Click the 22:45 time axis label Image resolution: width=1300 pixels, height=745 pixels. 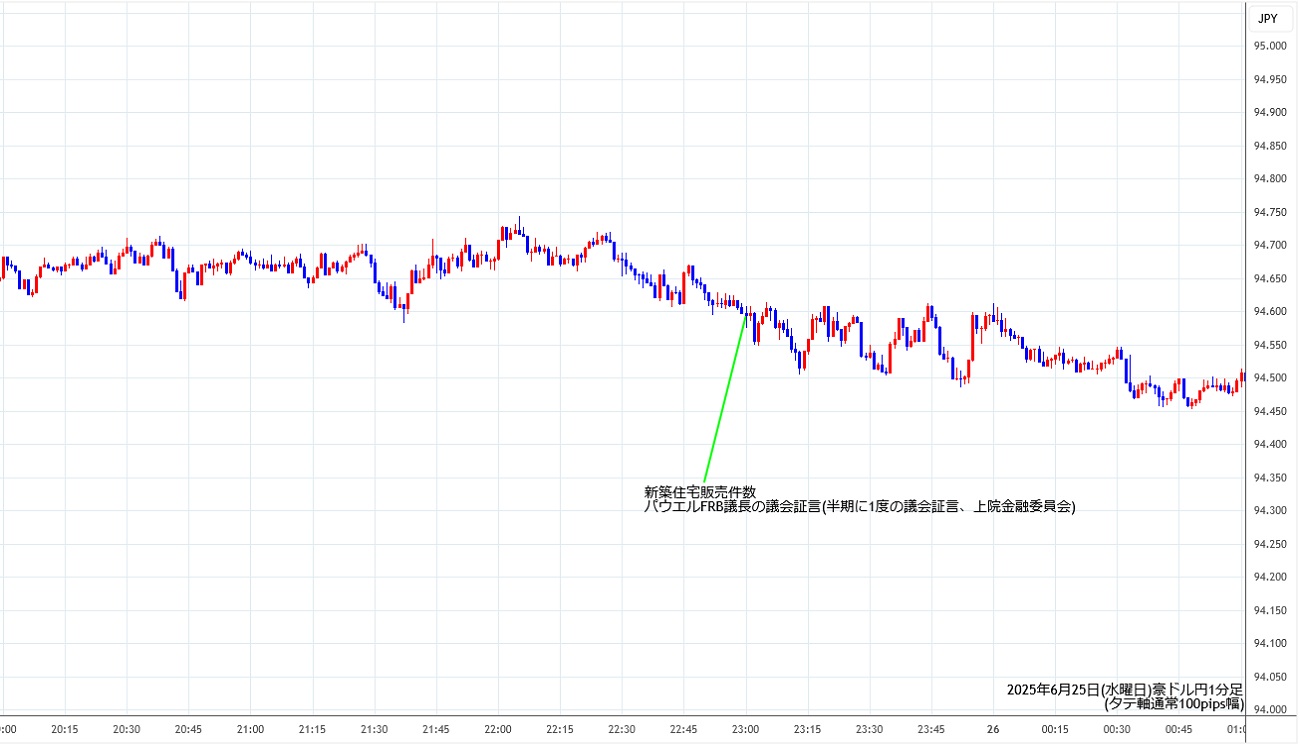[x=684, y=729]
